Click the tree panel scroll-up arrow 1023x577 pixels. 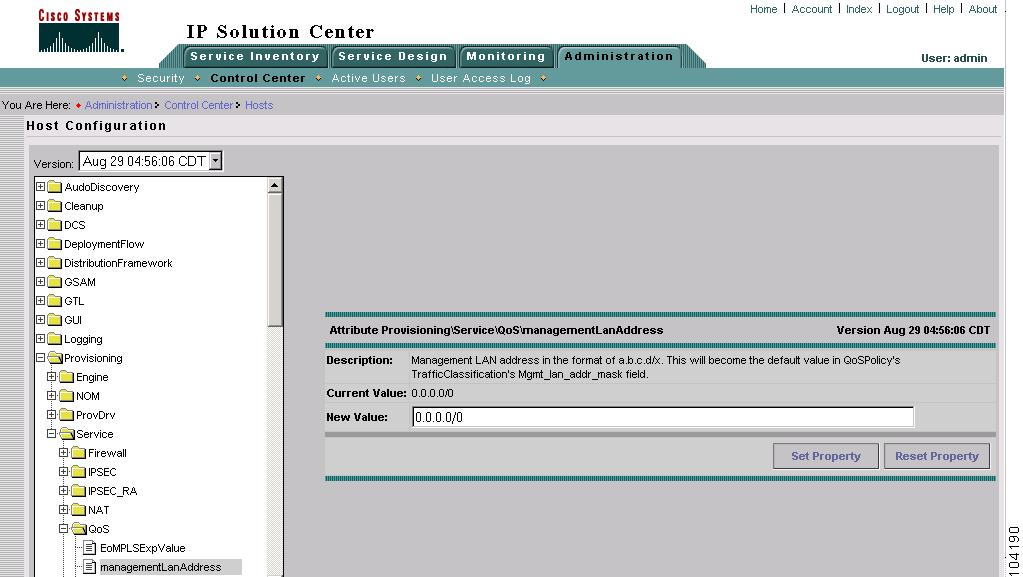point(275,185)
